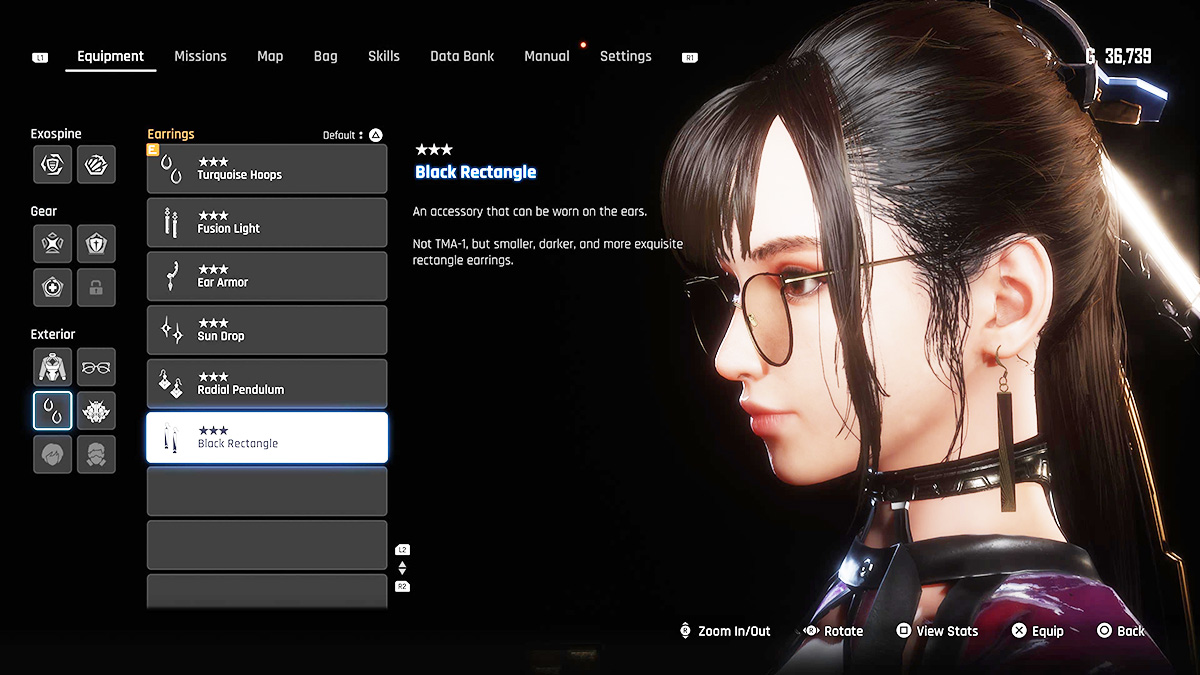Select the Earrings exterior slot
The height and width of the screenshot is (675, 1200).
coord(52,411)
